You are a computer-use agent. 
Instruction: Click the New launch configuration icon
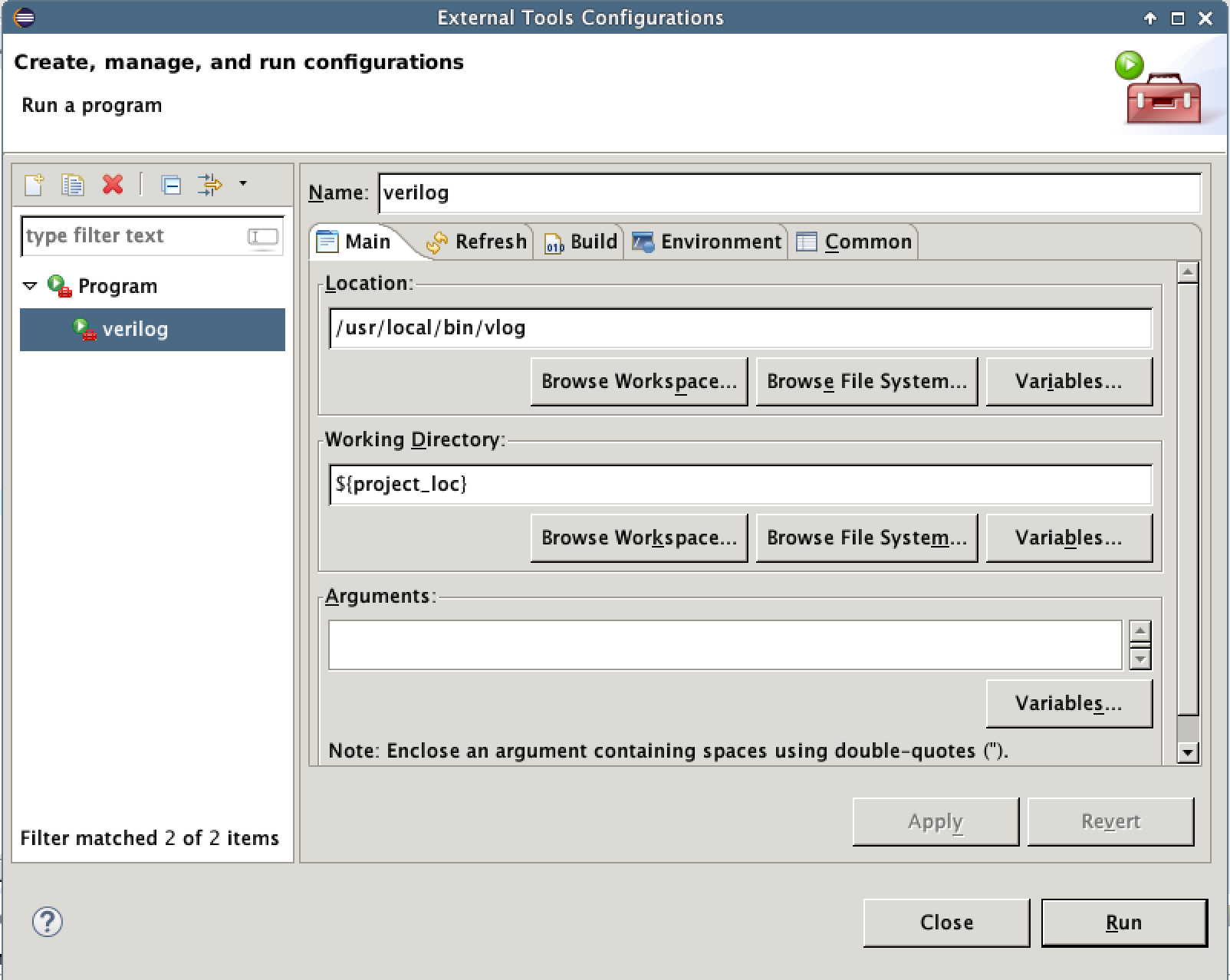click(x=34, y=185)
